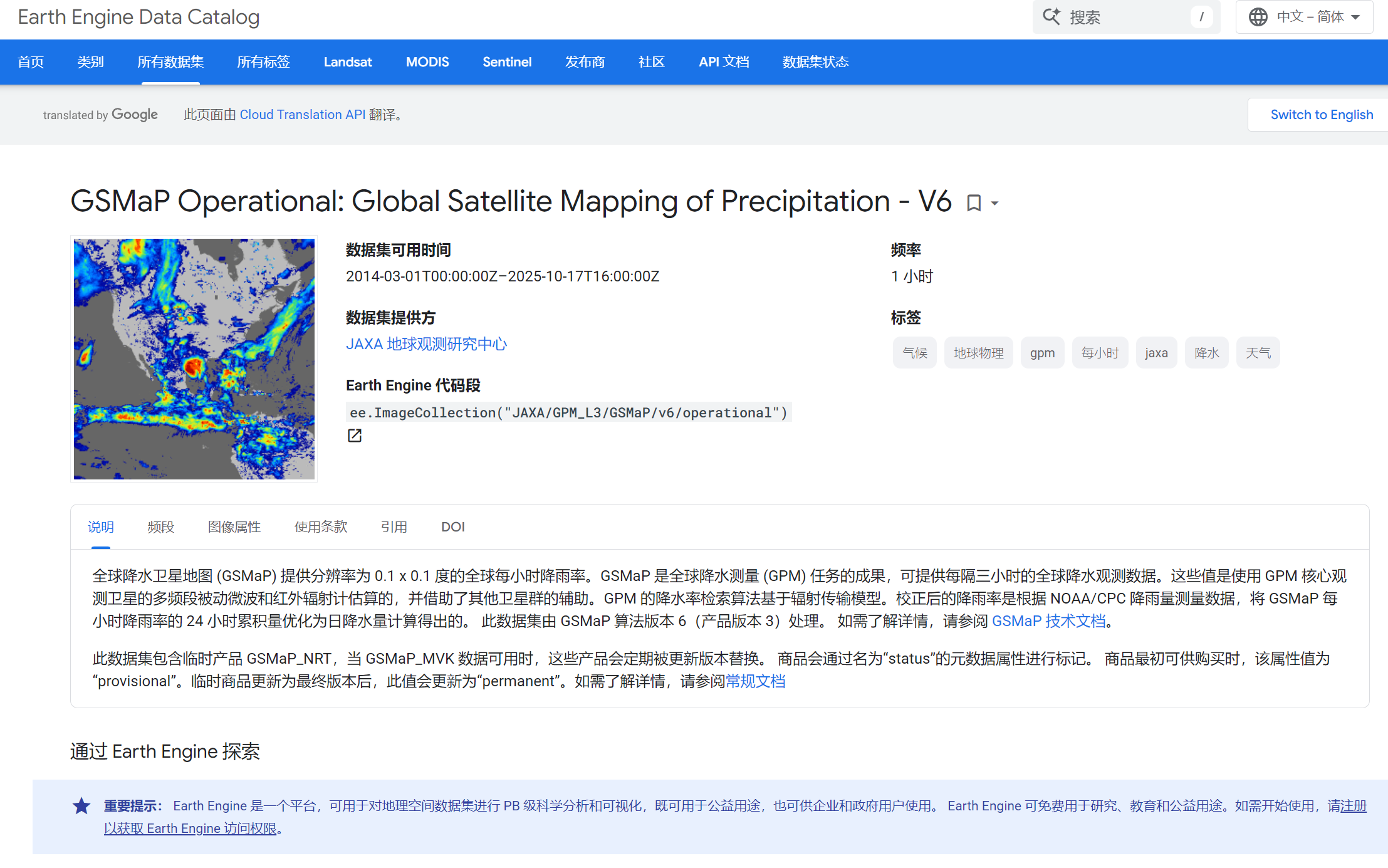Click the Cloud Translation API link
This screenshot has height=868, width=1388.
click(302, 115)
